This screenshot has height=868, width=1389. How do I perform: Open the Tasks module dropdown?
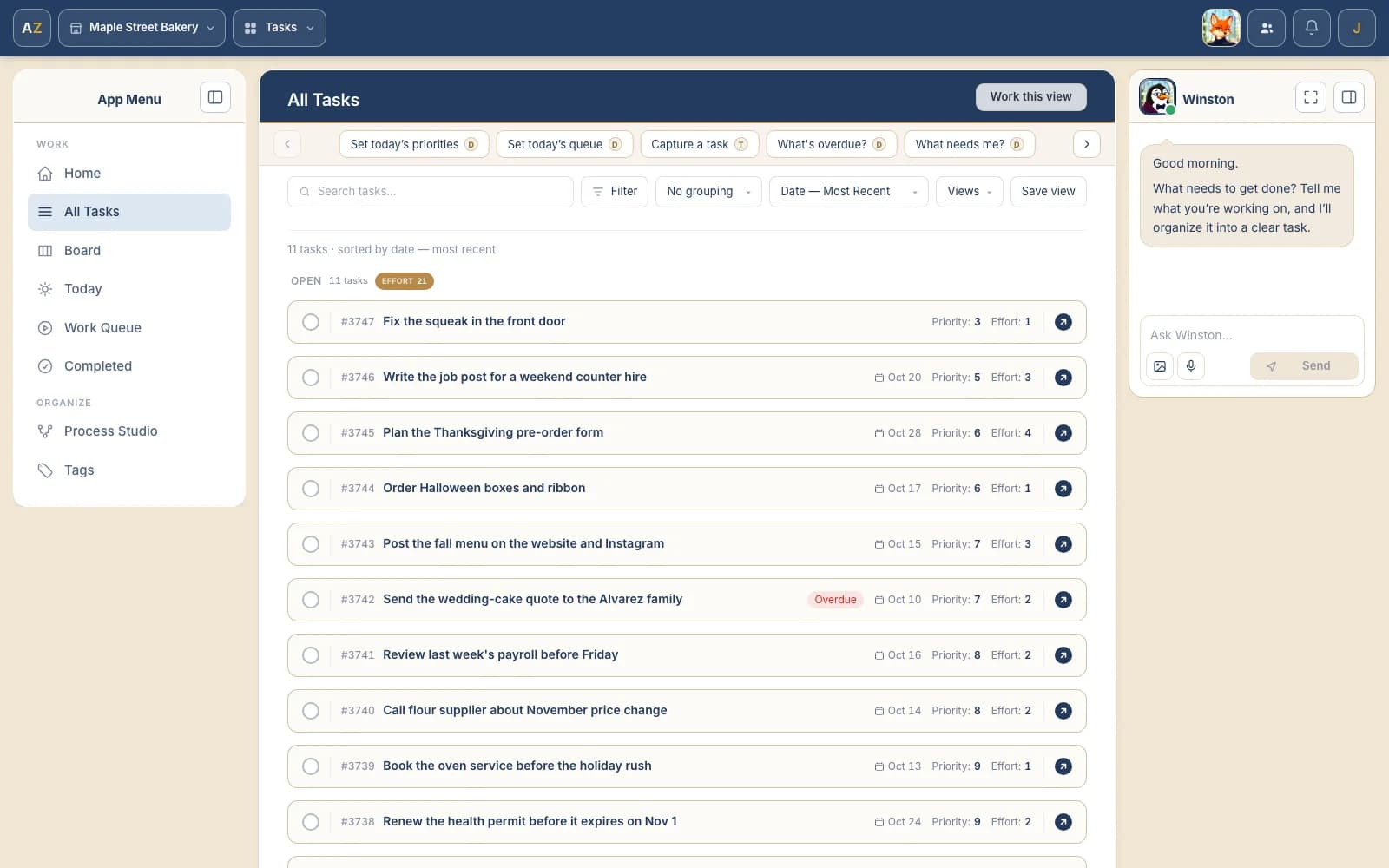click(x=280, y=28)
